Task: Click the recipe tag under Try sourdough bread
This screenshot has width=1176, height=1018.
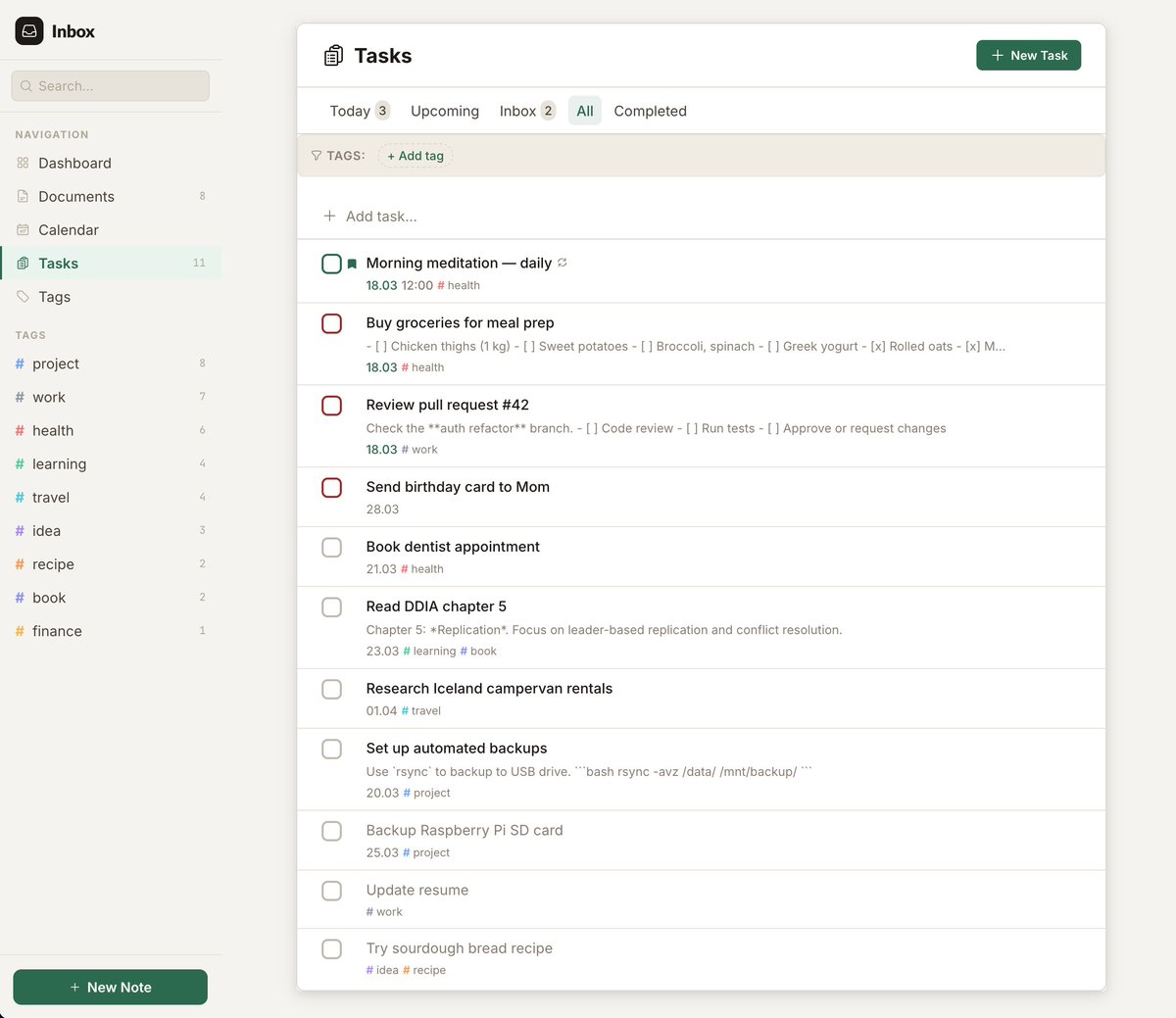Action: [x=424, y=971]
